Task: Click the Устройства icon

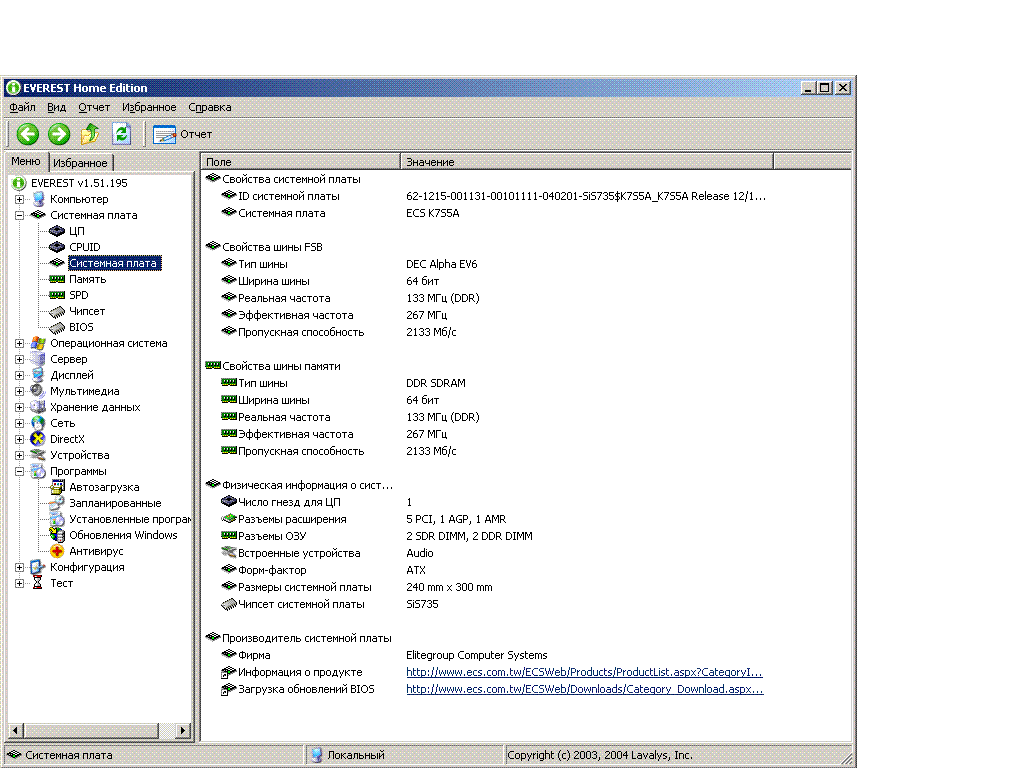Action: pos(39,455)
